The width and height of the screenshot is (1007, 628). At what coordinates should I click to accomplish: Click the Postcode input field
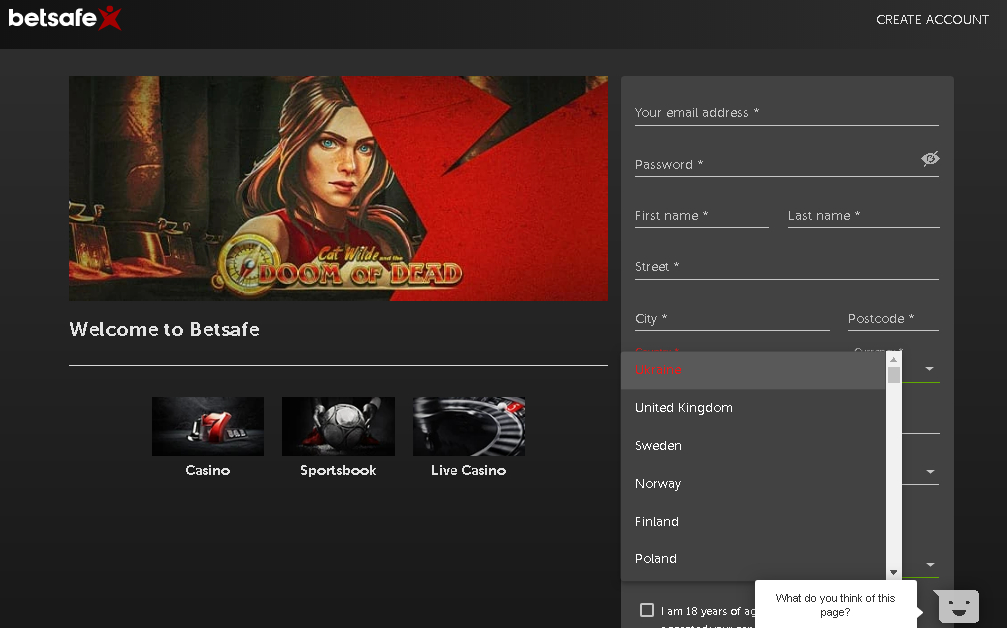point(893,318)
